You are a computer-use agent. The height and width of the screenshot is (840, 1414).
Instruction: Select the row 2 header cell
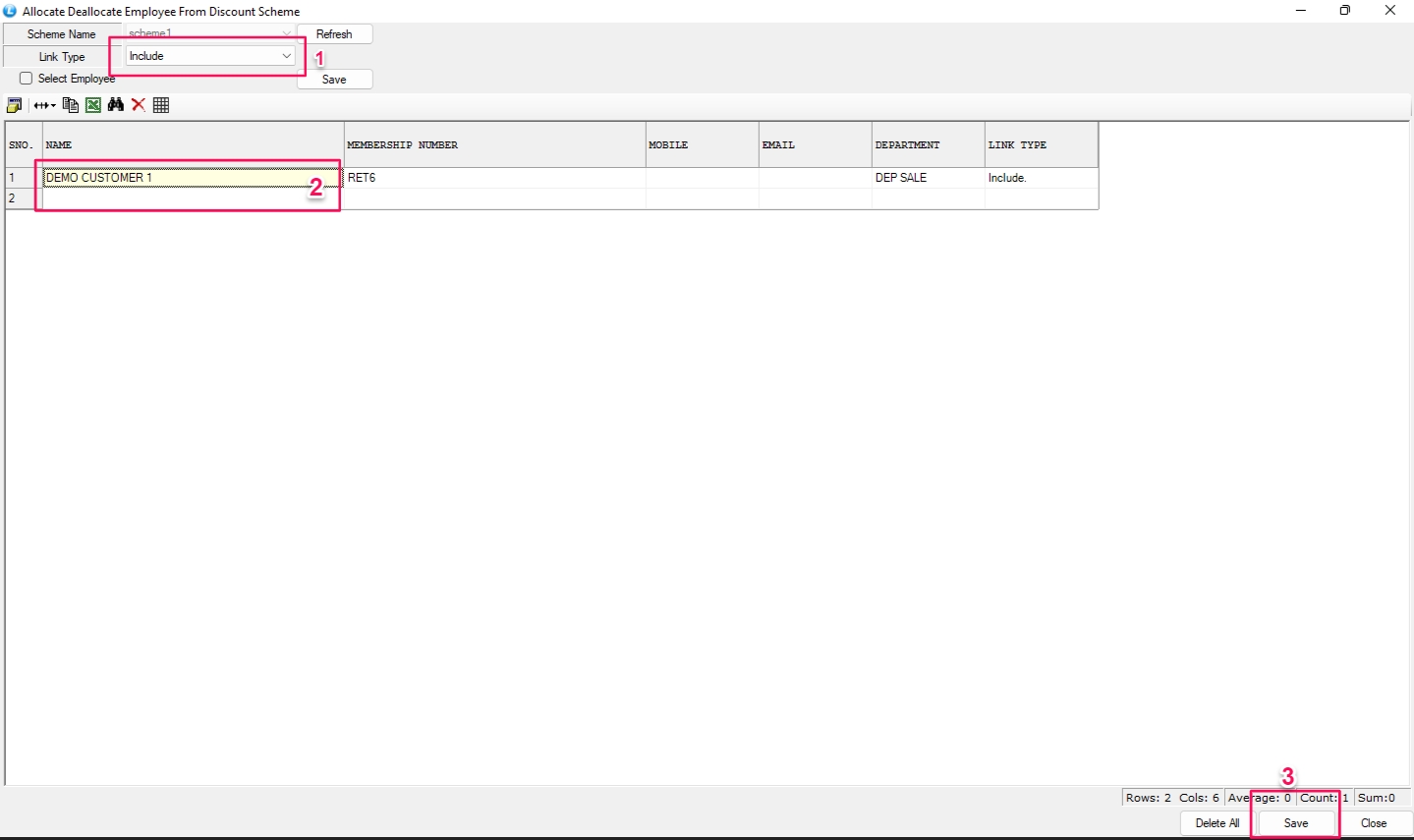point(23,198)
